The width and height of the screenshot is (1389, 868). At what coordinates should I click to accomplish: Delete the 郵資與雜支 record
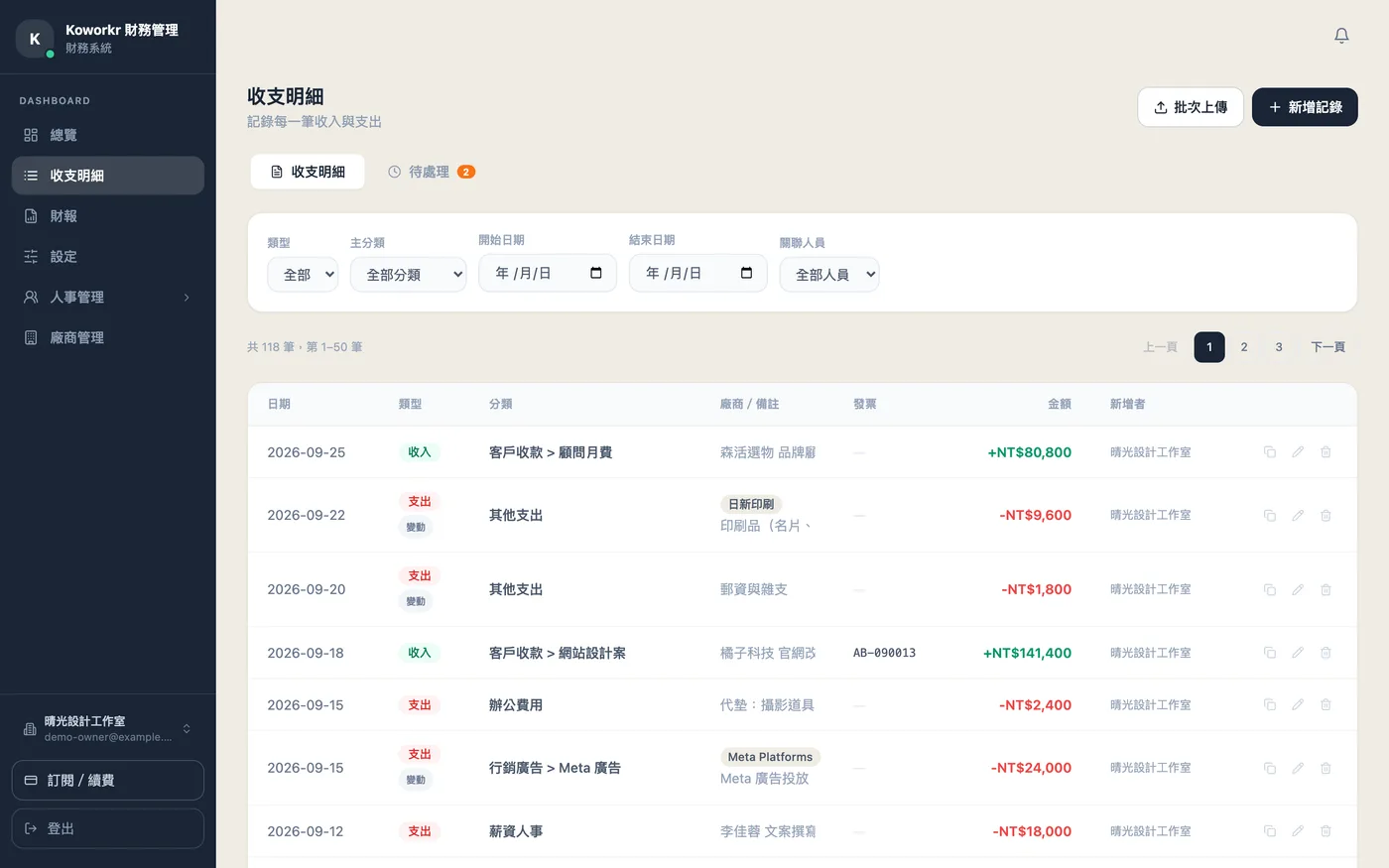click(x=1326, y=589)
